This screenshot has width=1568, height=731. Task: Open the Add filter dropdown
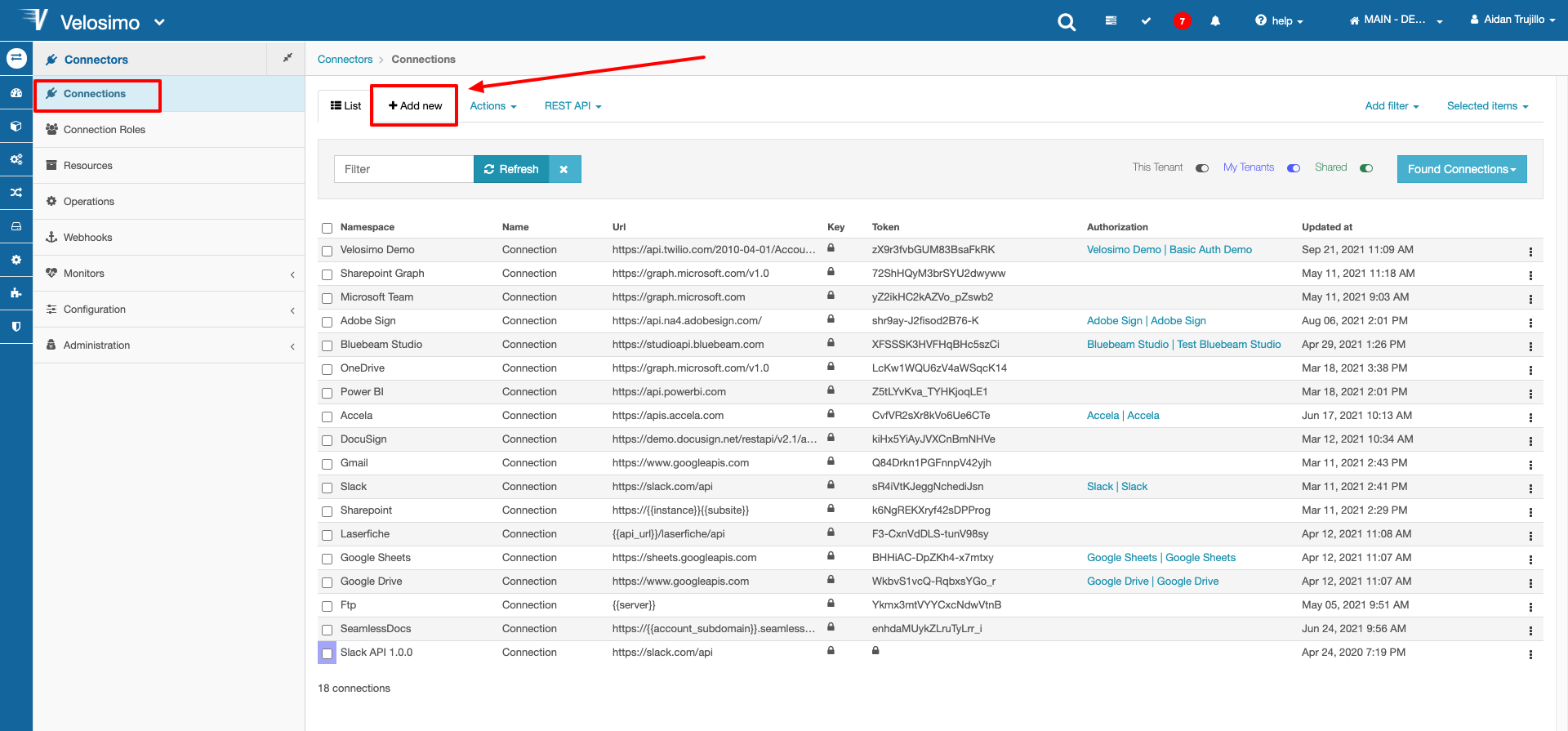click(x=1392, y=106)
